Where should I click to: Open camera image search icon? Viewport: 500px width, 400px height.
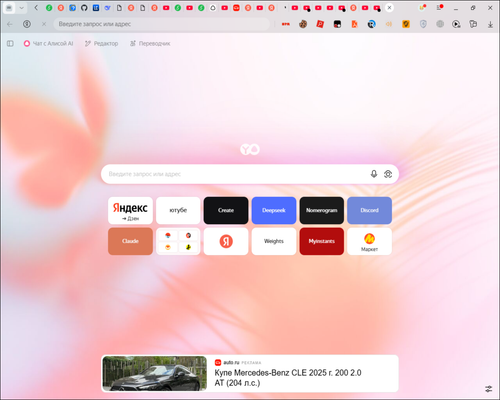point(388,174)
